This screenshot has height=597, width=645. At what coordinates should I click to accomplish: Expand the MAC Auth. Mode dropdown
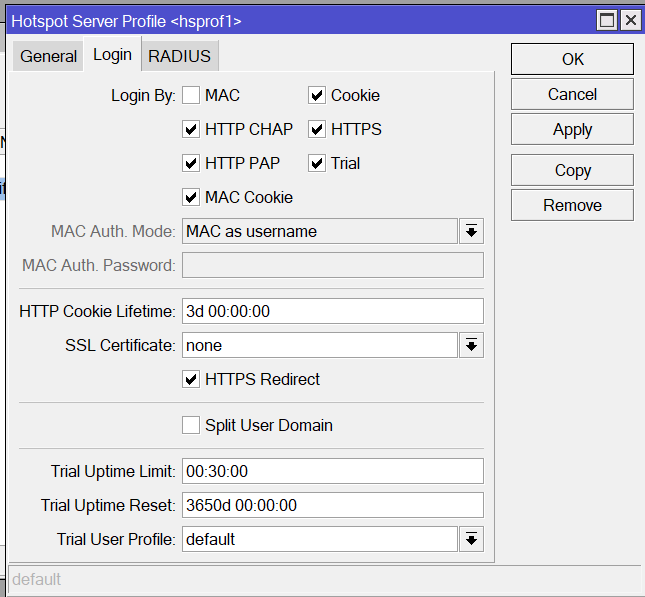[471, 232]
